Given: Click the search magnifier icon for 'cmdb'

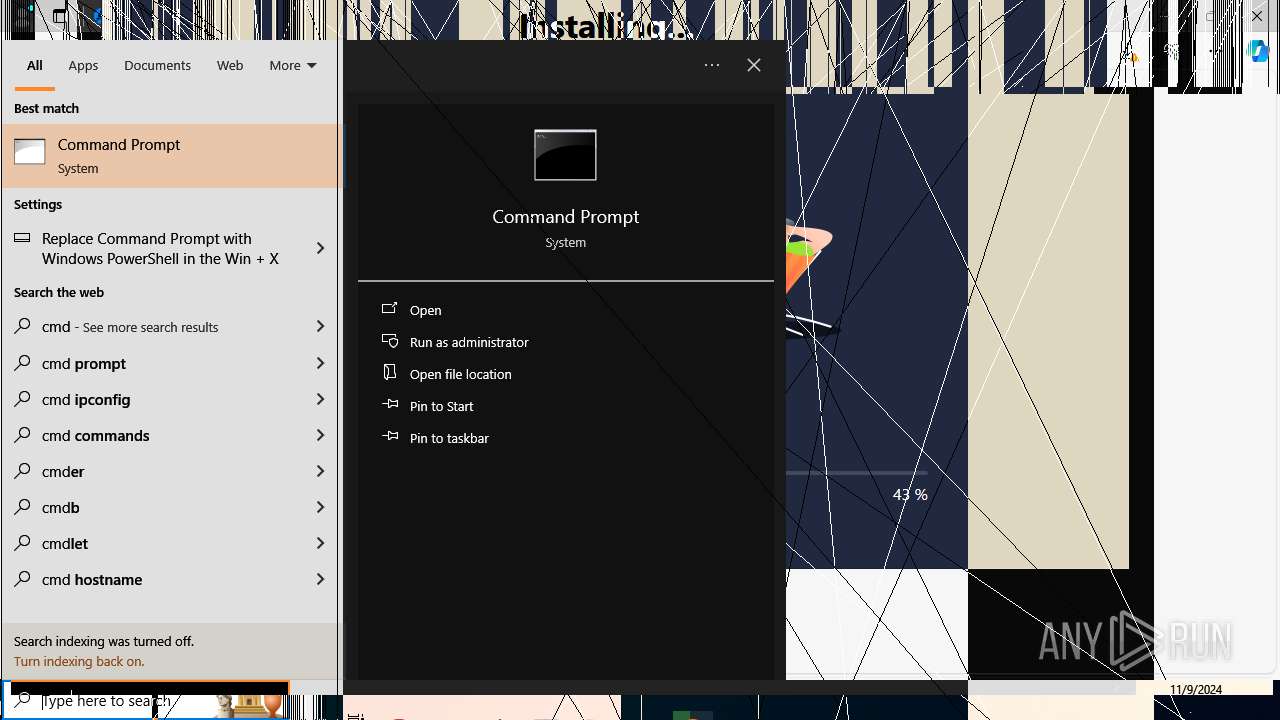Looking at the screenshot, I should point(22,507).
